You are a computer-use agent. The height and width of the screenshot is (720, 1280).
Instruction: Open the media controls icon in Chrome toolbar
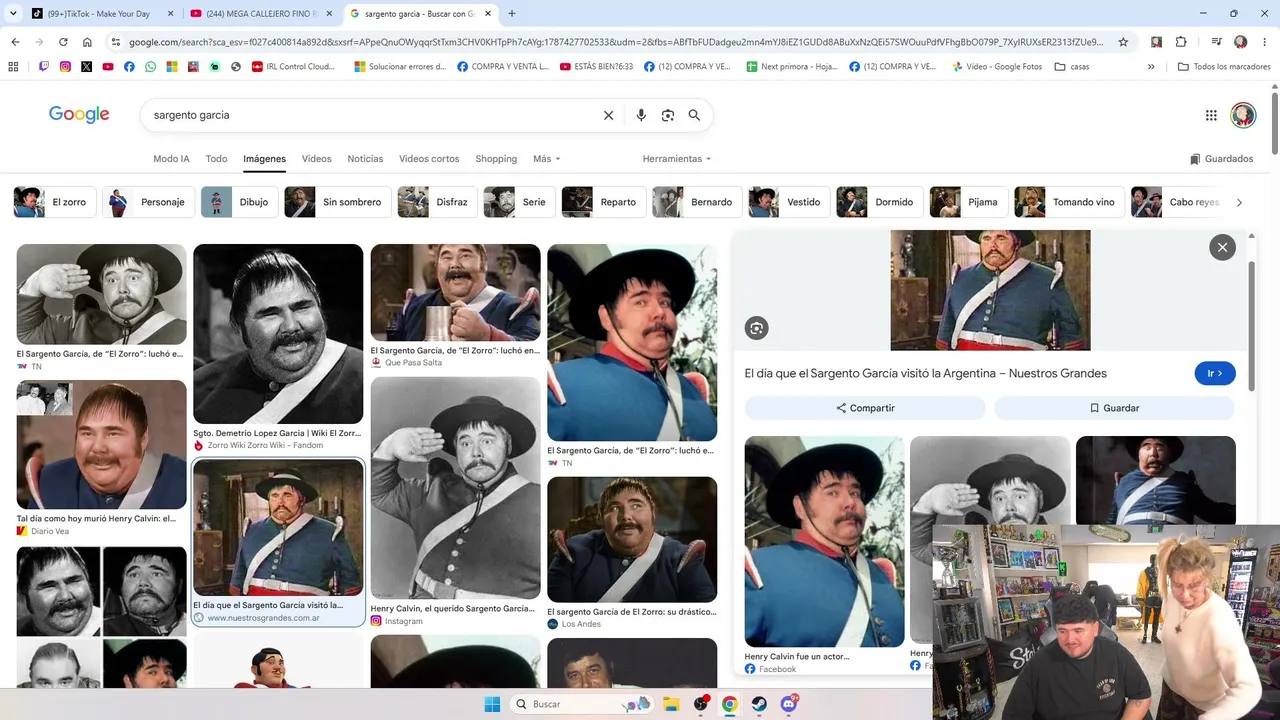click(x=1216, y=42)
